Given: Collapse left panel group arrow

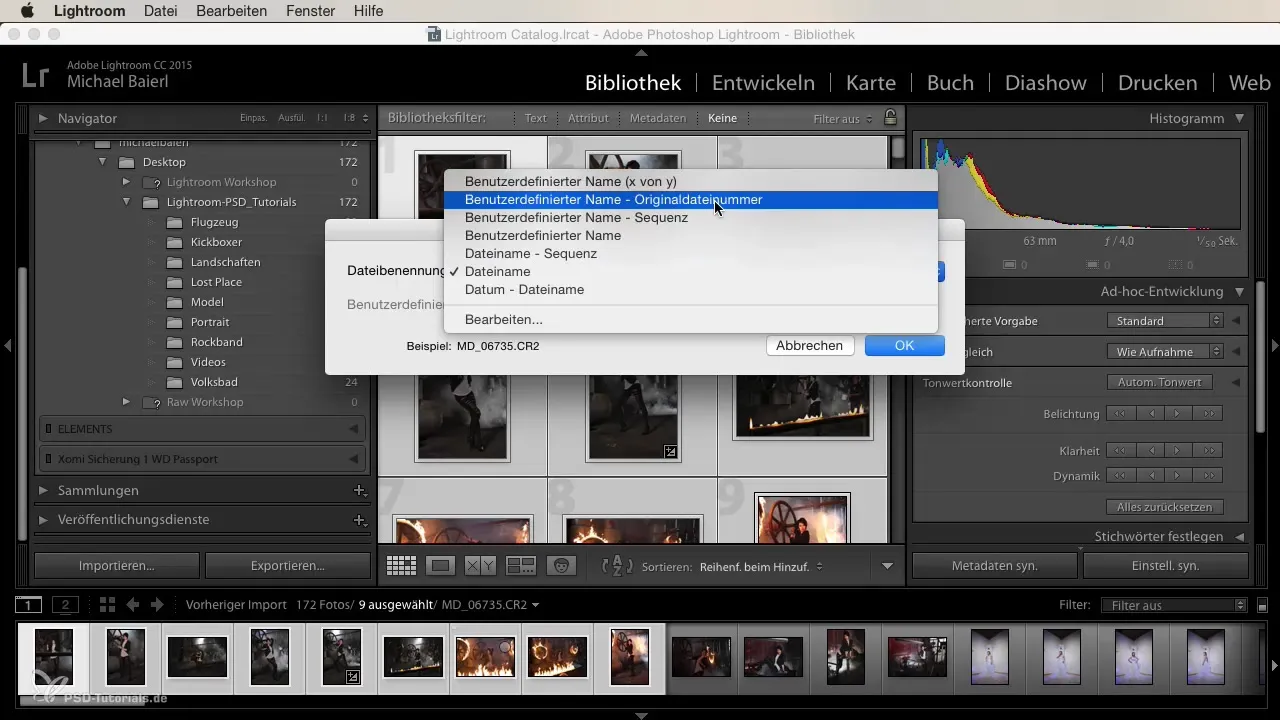Looking at the screenshot, I should point(7,345).
